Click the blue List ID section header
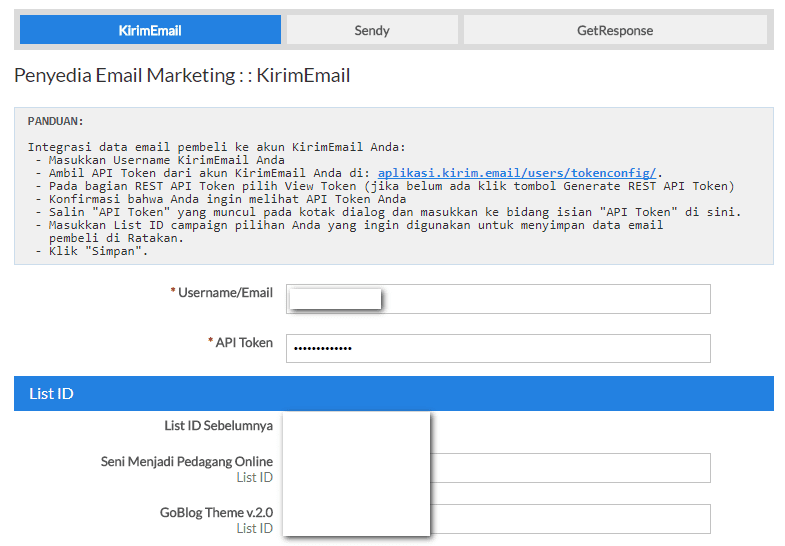 393,393
